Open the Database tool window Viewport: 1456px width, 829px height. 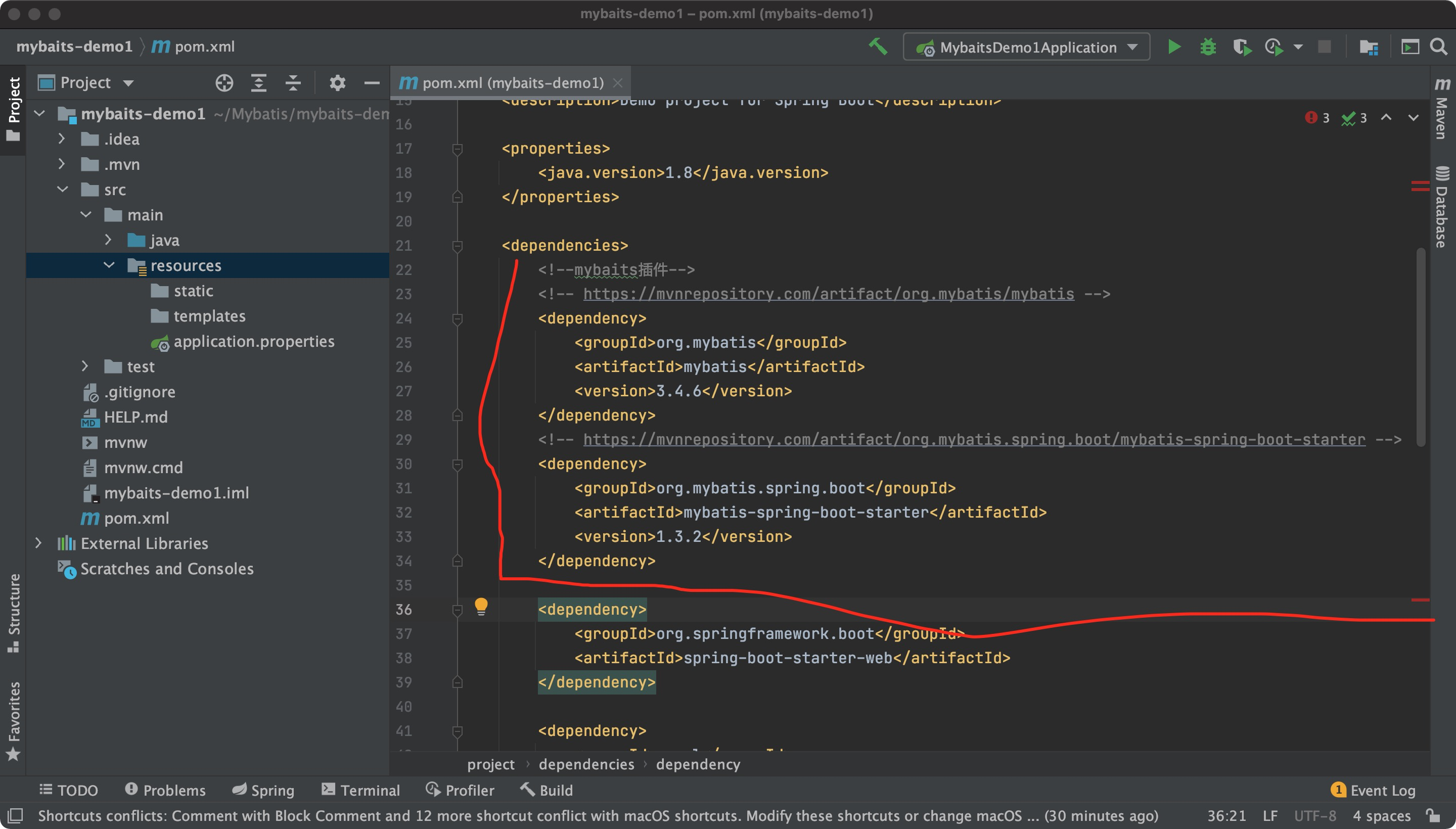tap(1442, 207)
